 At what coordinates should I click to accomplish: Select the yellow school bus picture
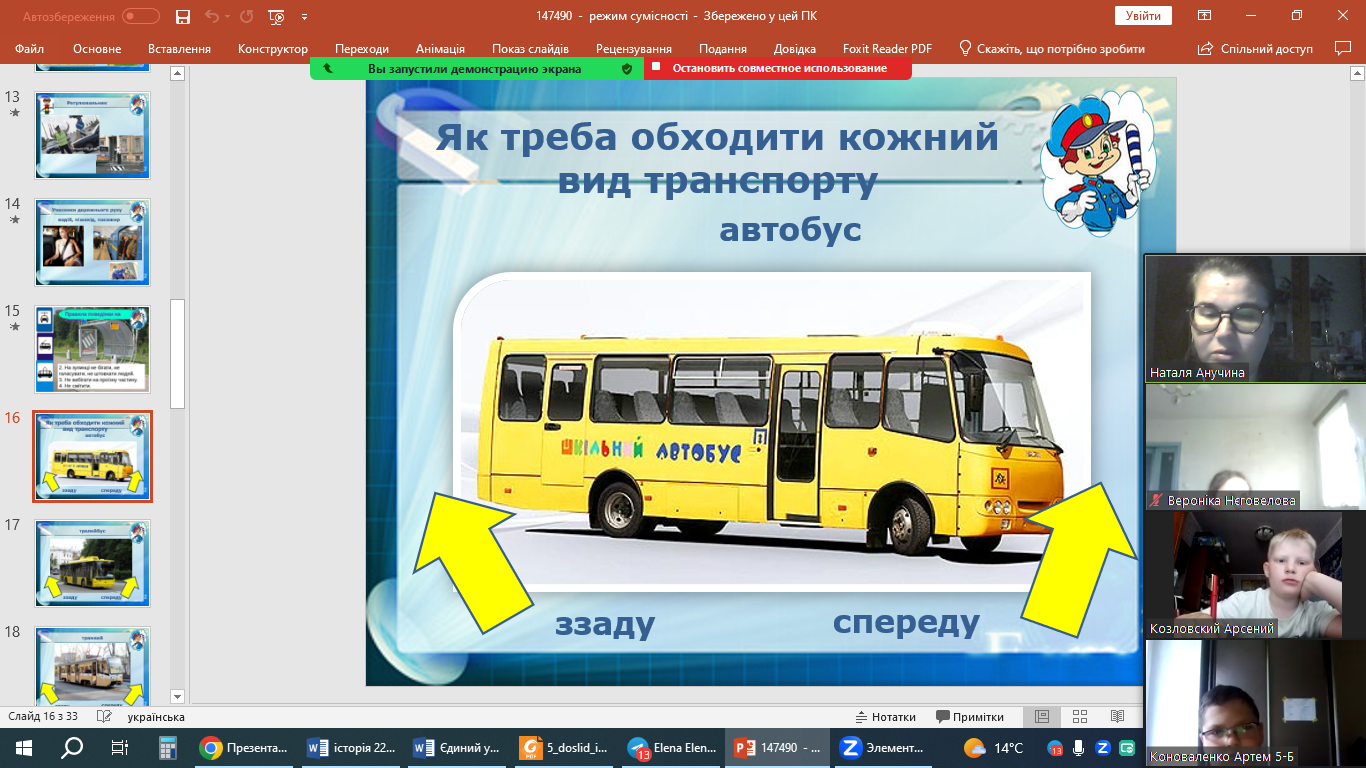(x=772, y=432)
